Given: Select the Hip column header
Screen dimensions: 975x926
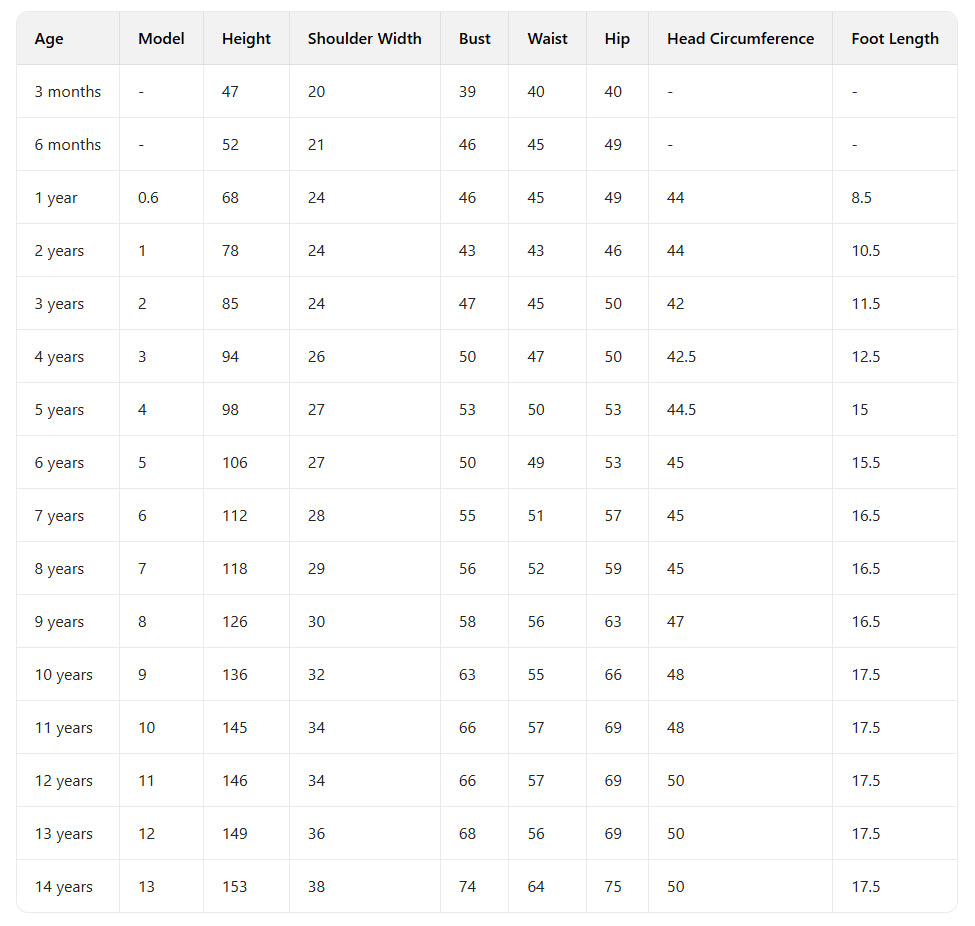Looking at the screenshot, I should coord(617,39).
